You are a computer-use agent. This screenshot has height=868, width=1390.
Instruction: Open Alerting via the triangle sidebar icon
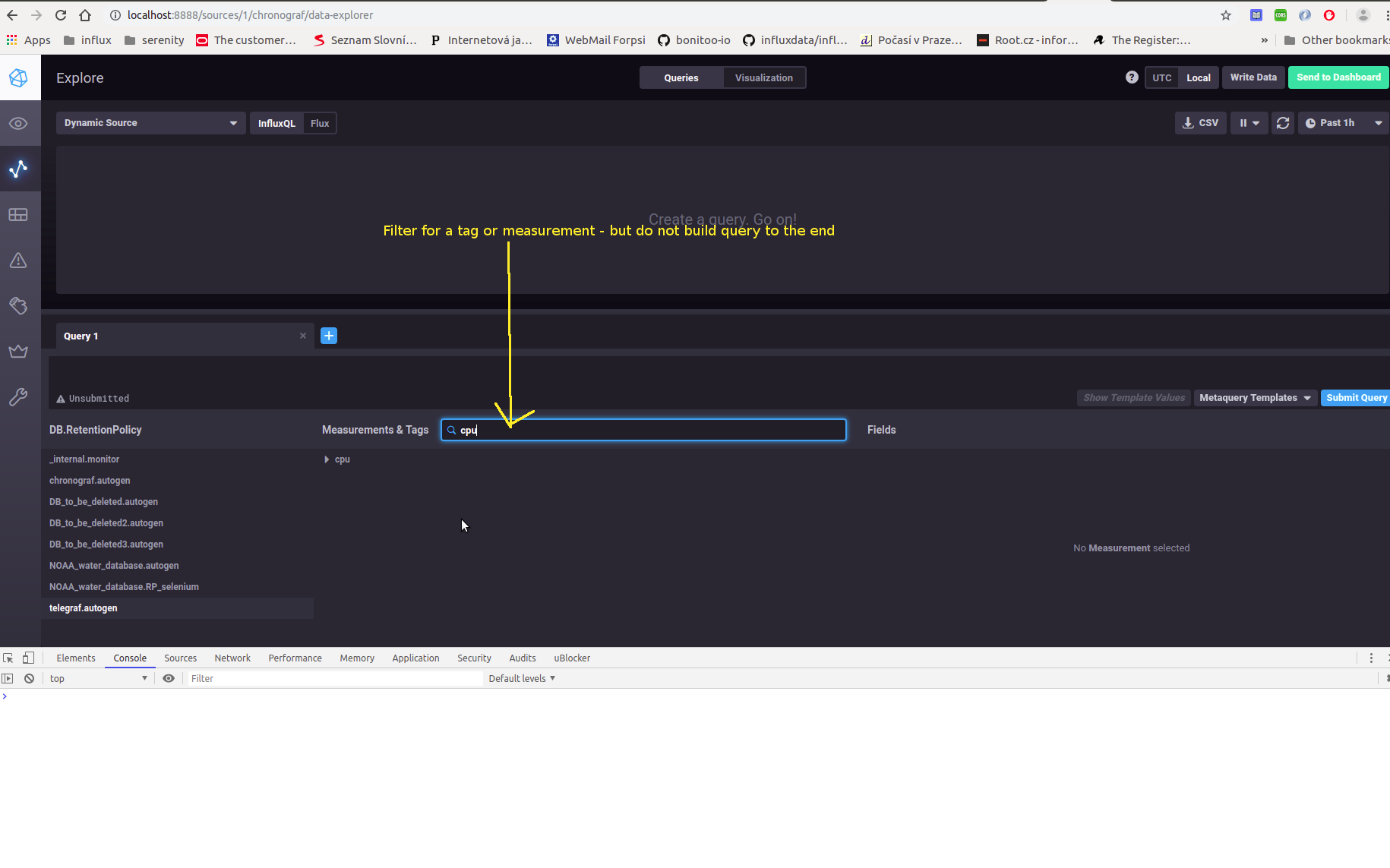coord(19,260)
